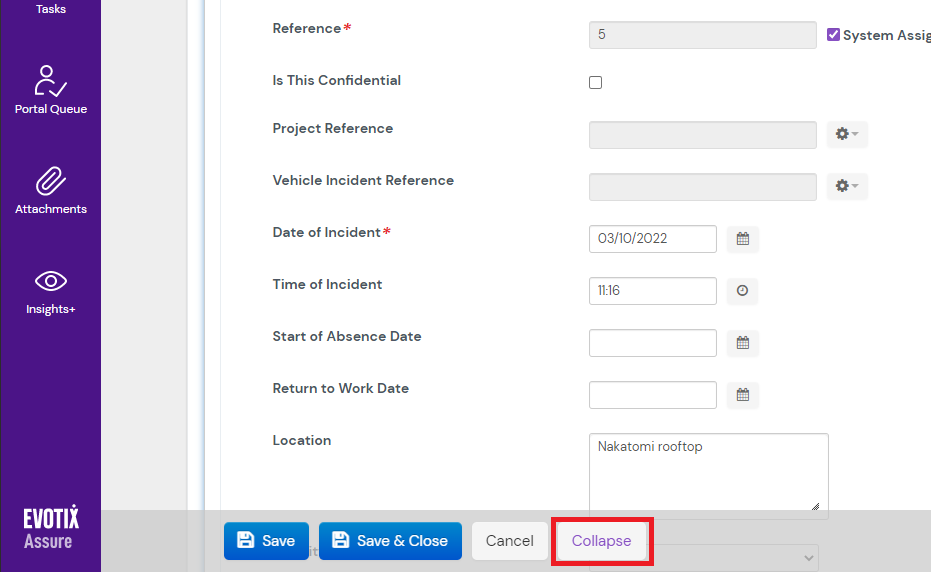Open clock picker for Time of Incident
The image size is (931, 572).
pyautogui.click(x=742, y=291)
